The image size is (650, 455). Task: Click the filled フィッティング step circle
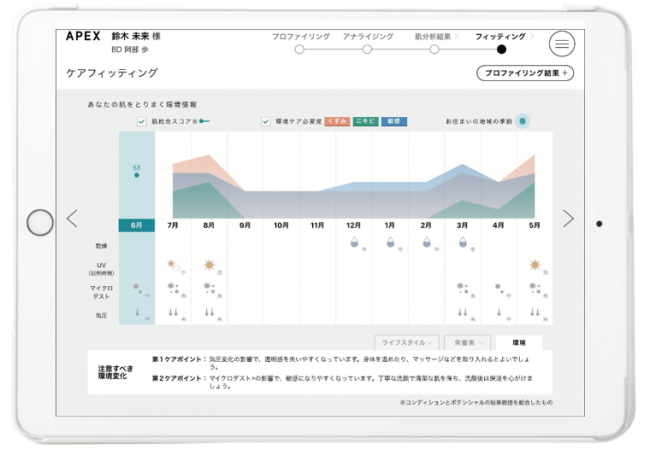pyautogui.click(x=501, y=50)
